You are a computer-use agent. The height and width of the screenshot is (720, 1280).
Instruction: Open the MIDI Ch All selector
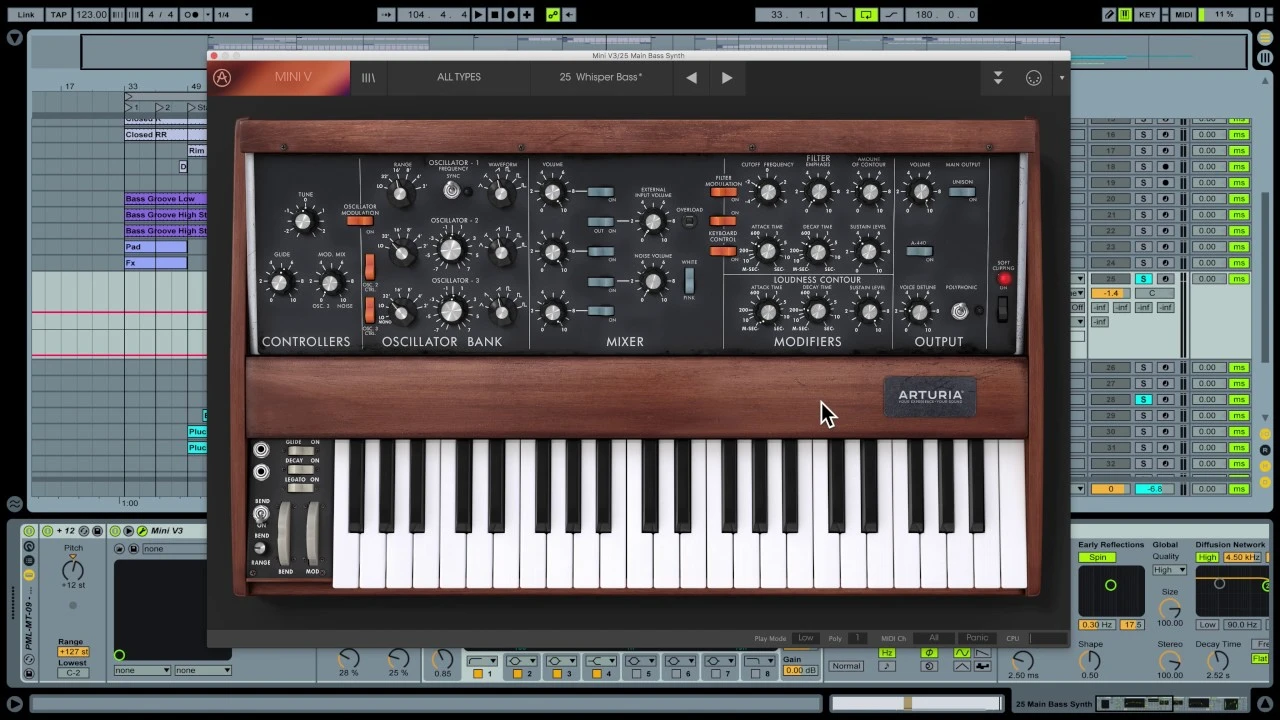pos(933,638)
